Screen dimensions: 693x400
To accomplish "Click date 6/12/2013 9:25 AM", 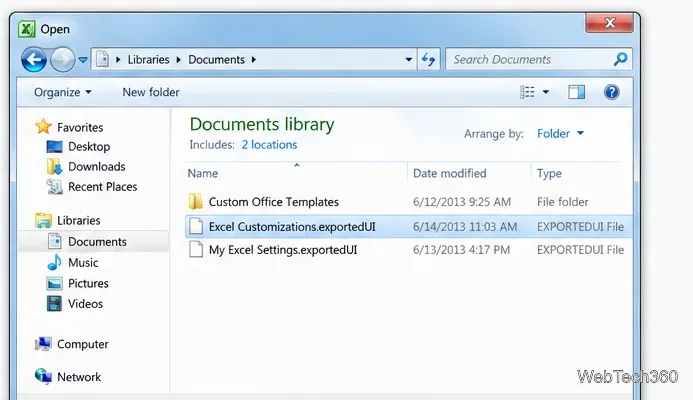I will 461,202.
